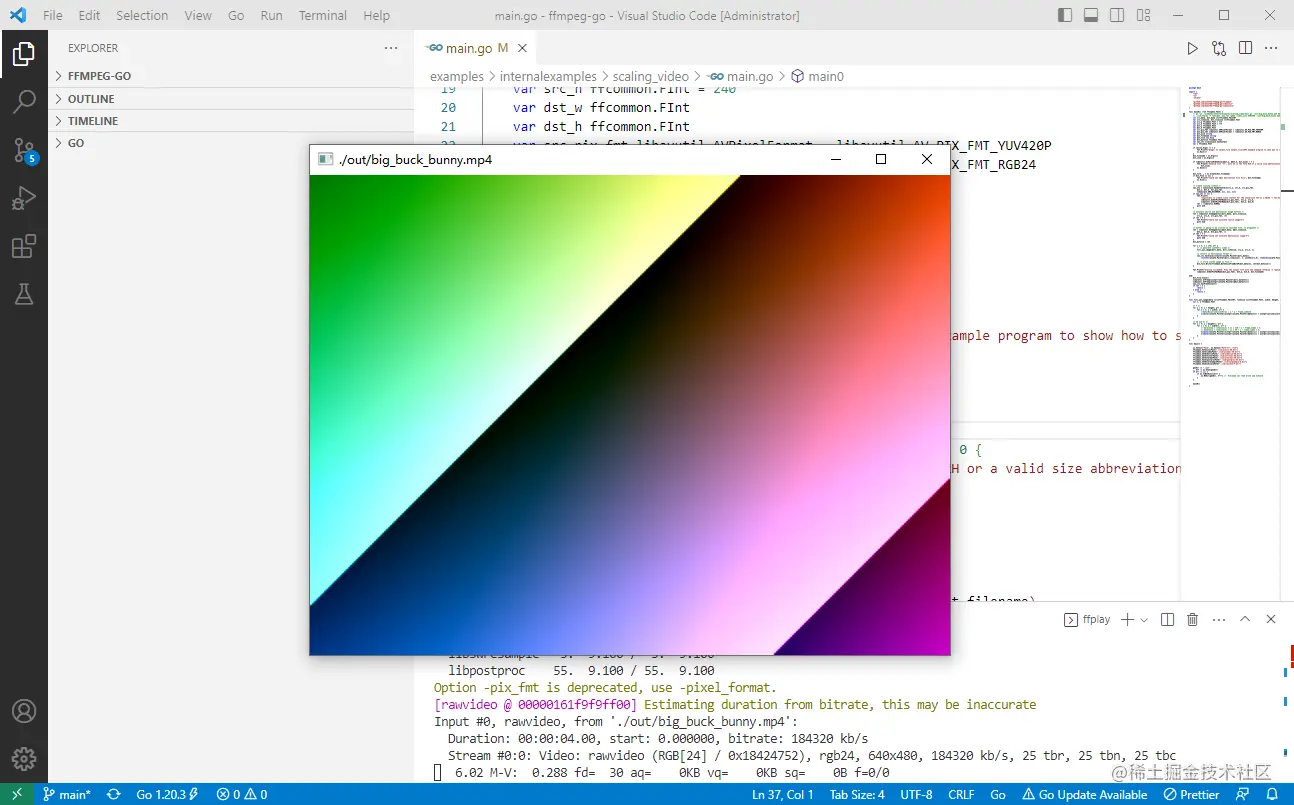Open remote window indicator in status bar
1294x805 pixels.
[x=17, y=794]
